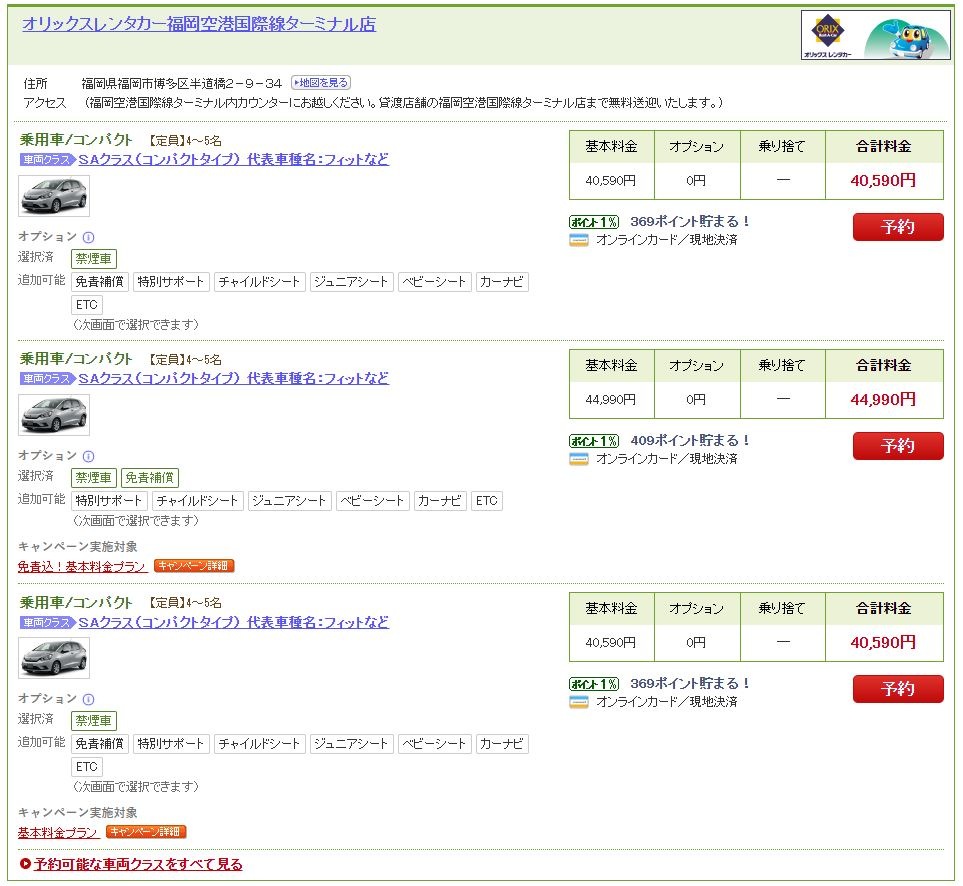Click the red arrow icon before 予約可能な車両クラス
The image size is (963, 886).
click(25, 865)
